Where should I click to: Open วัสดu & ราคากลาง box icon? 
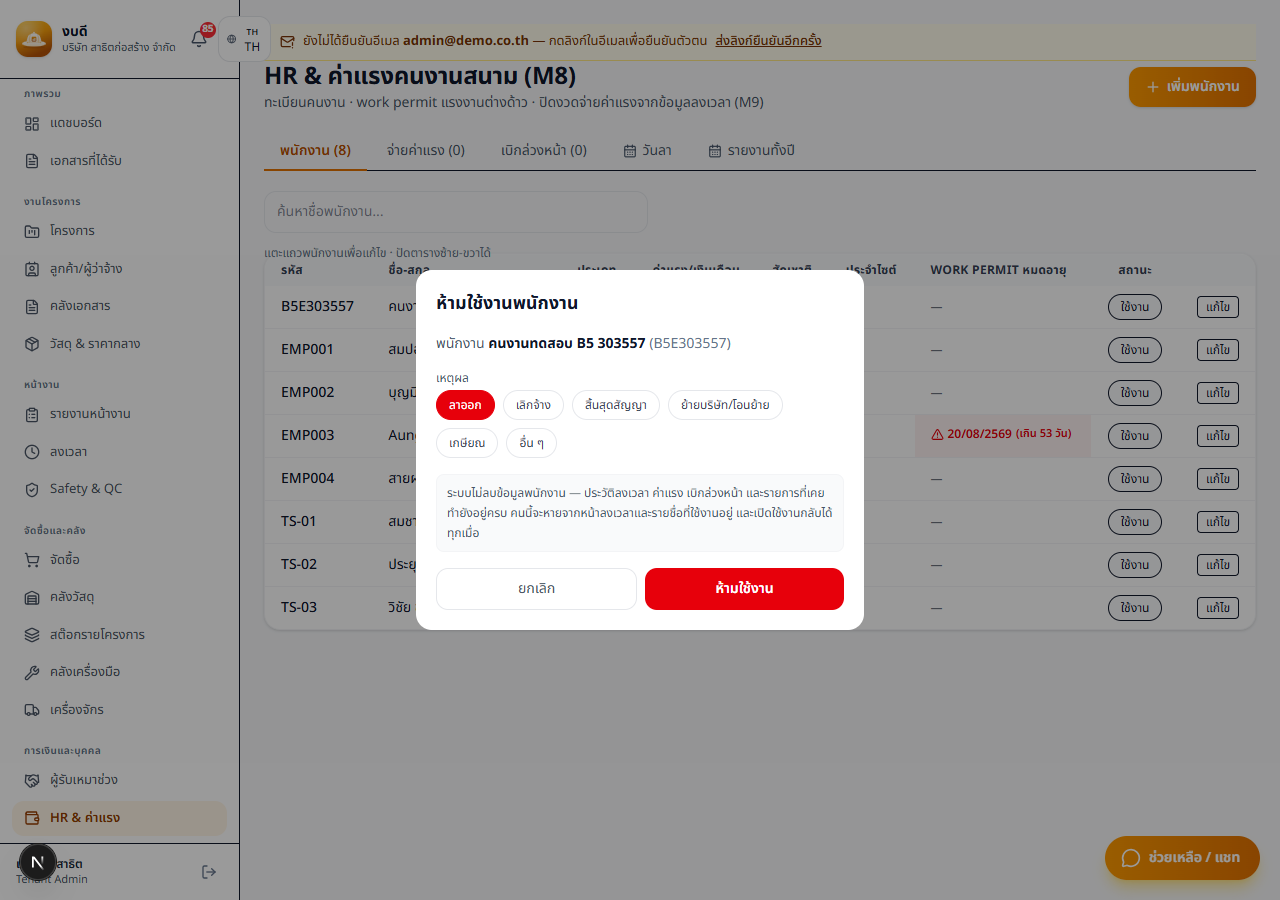point(32,344)
